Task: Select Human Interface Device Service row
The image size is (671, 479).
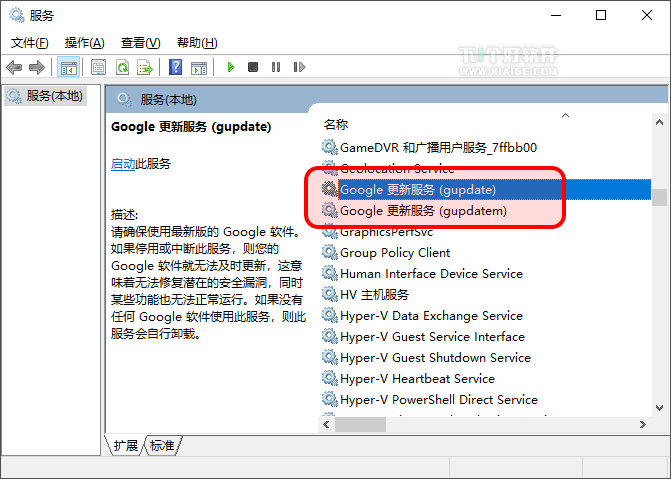Action: click(486, 274)
